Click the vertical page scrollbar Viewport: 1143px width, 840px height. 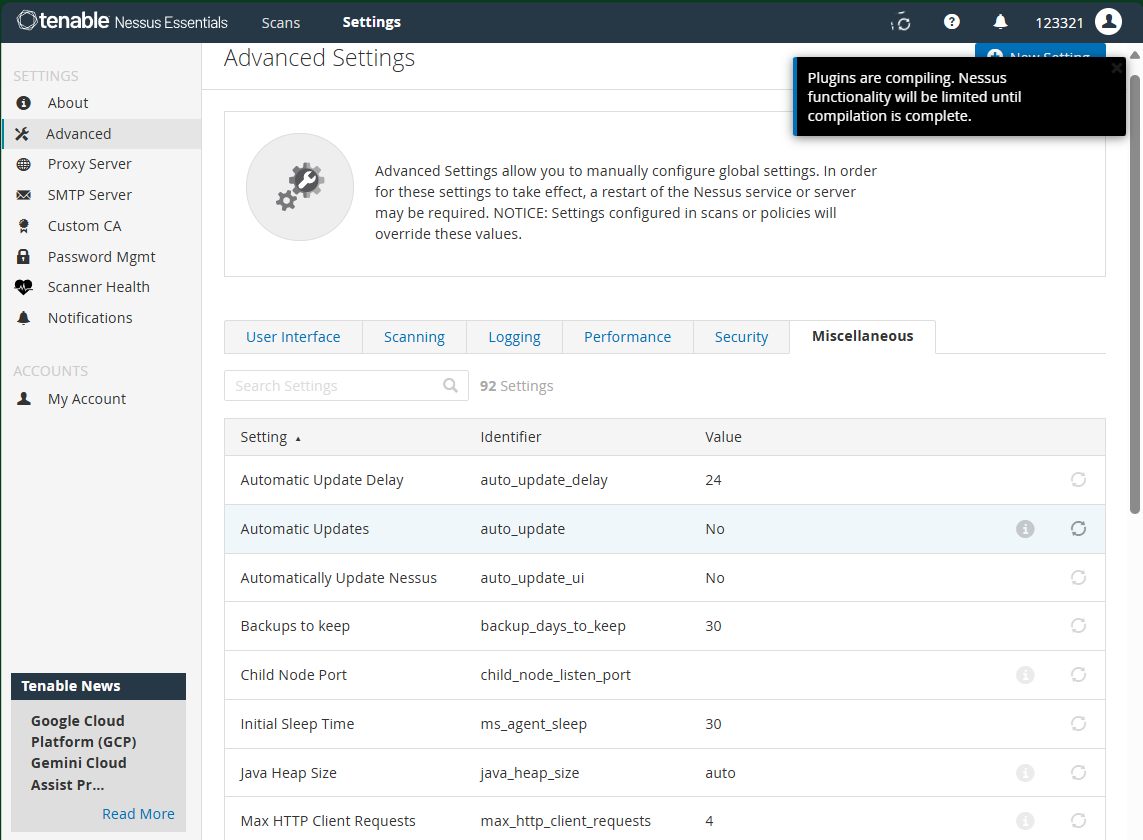(x=1134, y=300)
